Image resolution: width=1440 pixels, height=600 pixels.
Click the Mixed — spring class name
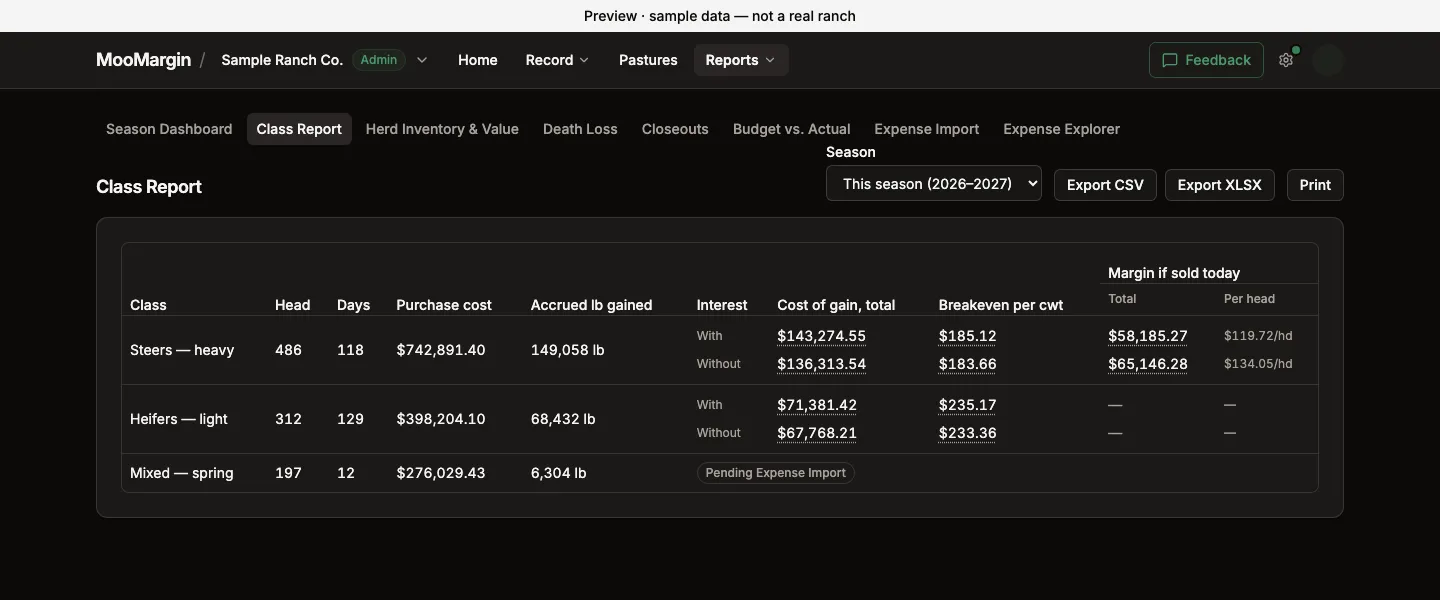[182, 473]
